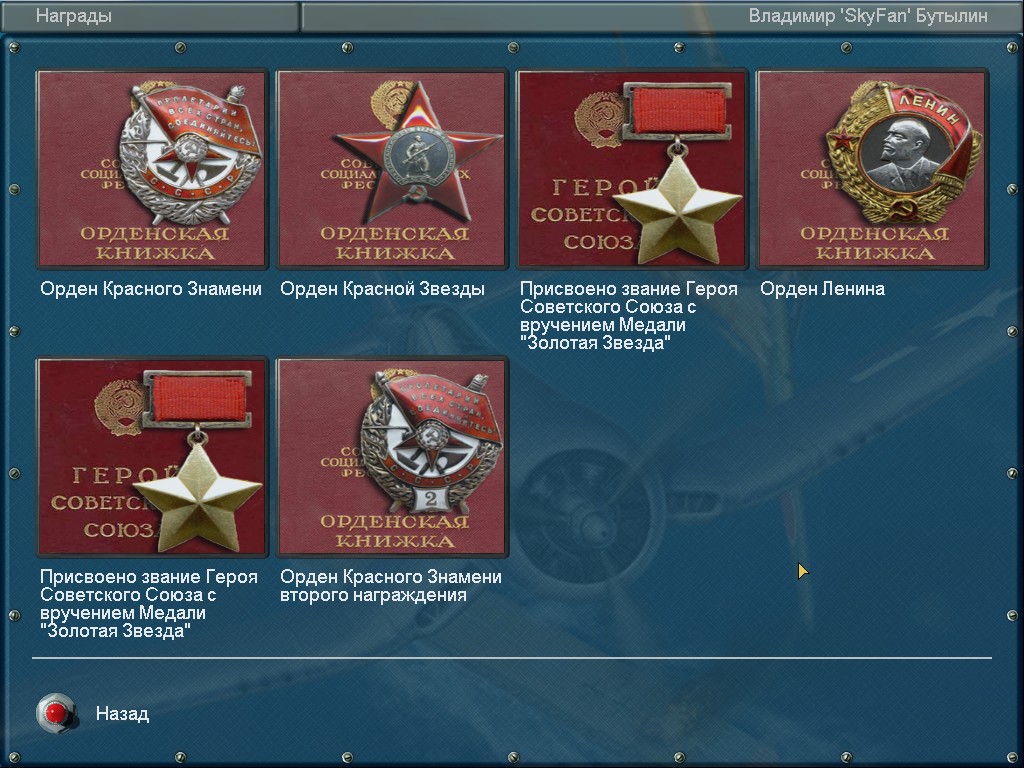Click the pilot name Владимир 'SkyFan' Бутылин
Viewport: 1024px width, 768px height.
coord(868,16)
